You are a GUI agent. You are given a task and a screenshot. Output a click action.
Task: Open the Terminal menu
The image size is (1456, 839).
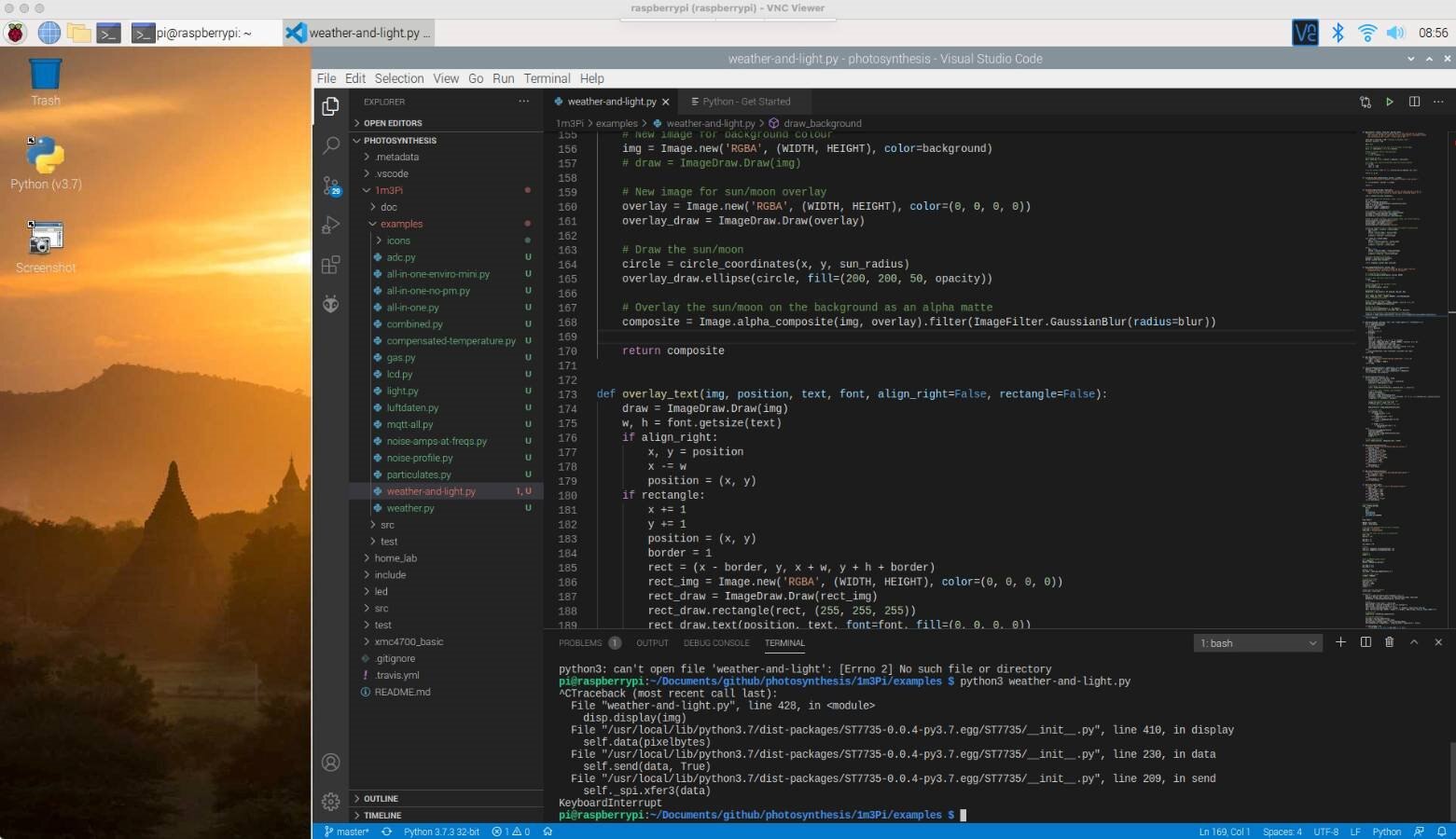click(x=546, y=78)
